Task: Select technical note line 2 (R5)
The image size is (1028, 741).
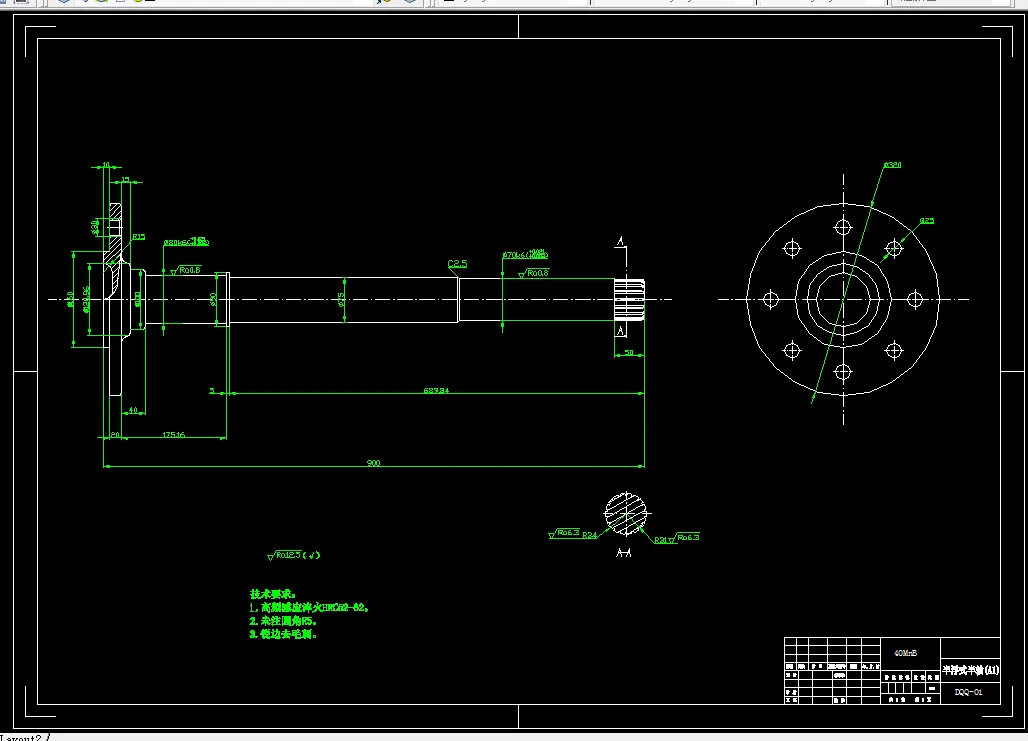Action: coord(283,621)
